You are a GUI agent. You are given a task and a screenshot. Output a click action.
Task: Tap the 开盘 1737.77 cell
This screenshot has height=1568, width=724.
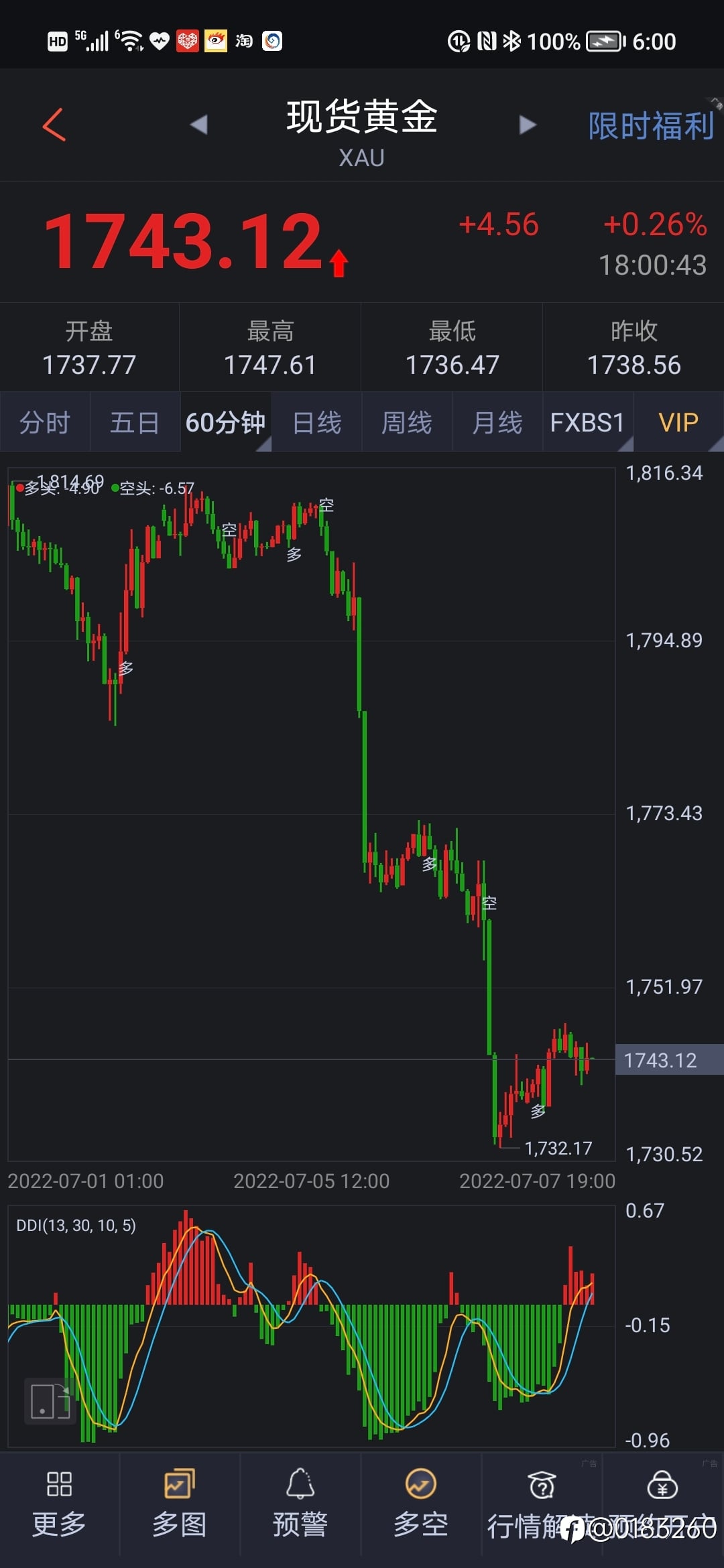pos(89,348)
